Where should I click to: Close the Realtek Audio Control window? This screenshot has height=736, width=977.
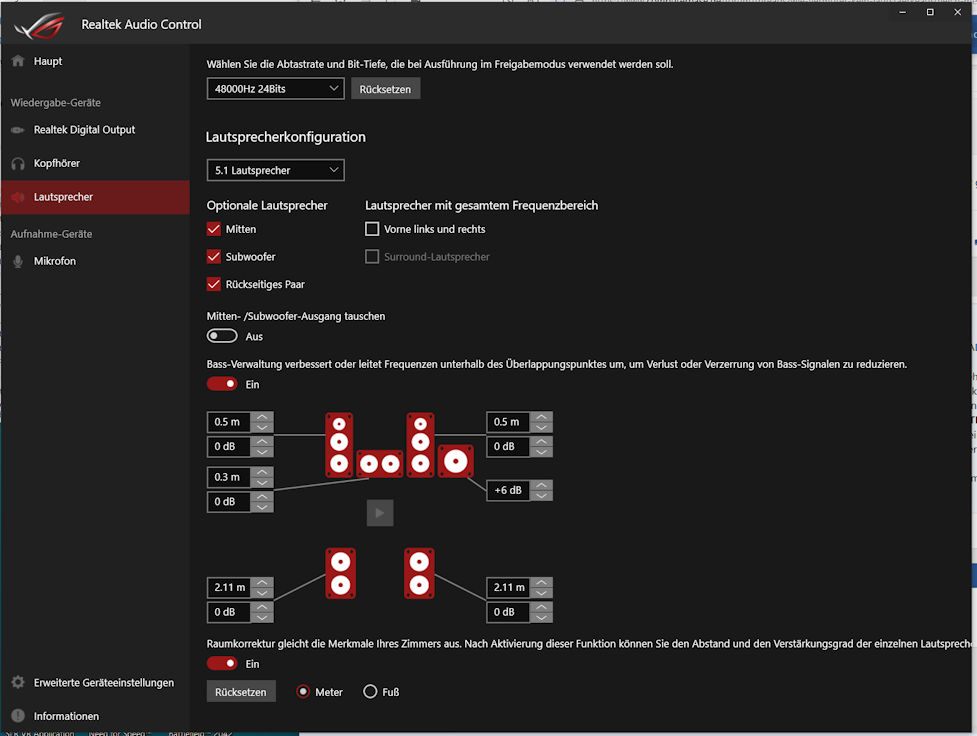958,12
